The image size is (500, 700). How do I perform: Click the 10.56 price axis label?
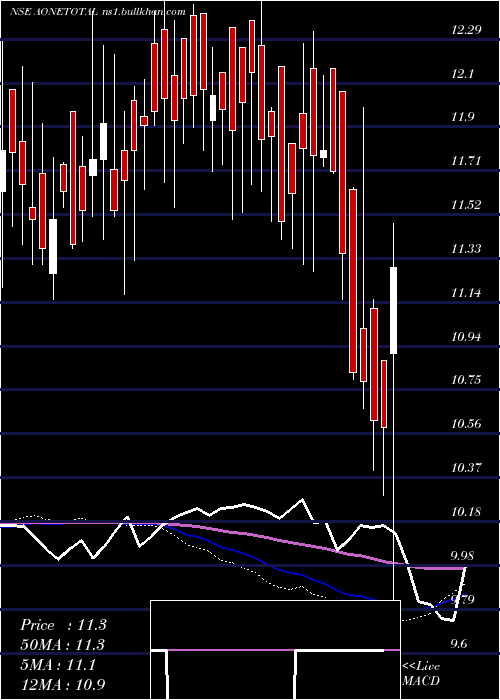coord(466,424)
